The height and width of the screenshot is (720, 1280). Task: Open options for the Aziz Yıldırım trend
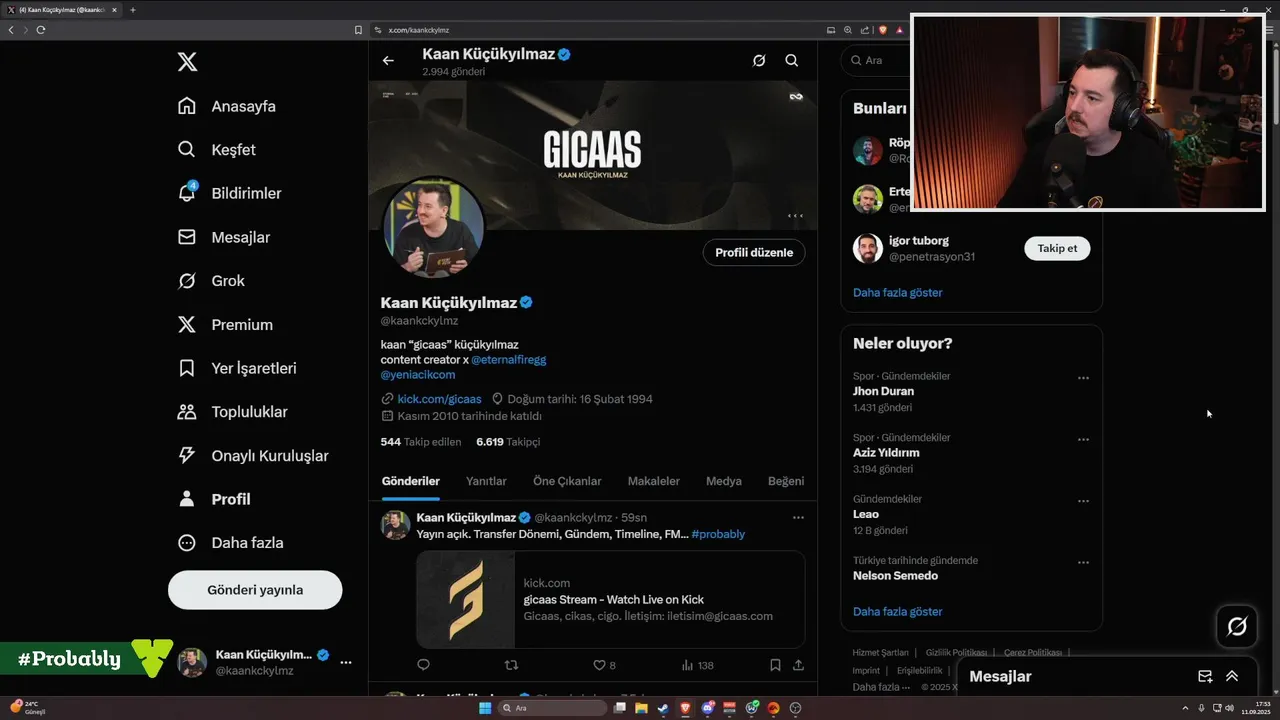point(1083,440)
